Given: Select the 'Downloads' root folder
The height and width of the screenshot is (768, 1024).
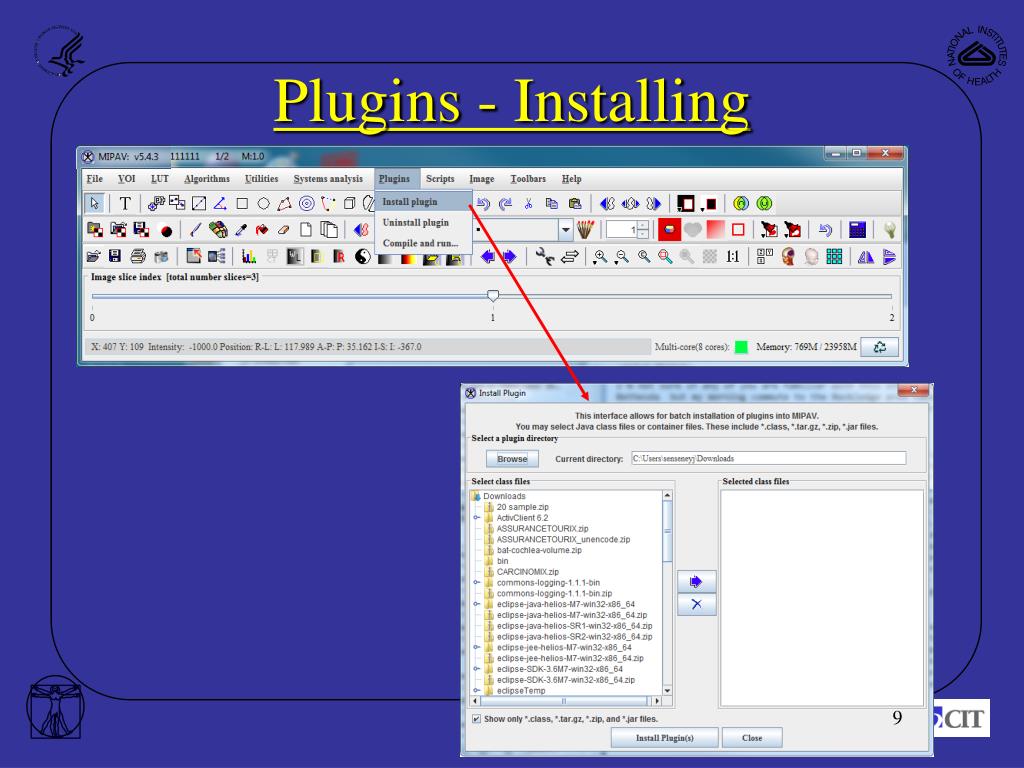Looking at the screenshot, I should click(504, 496).
